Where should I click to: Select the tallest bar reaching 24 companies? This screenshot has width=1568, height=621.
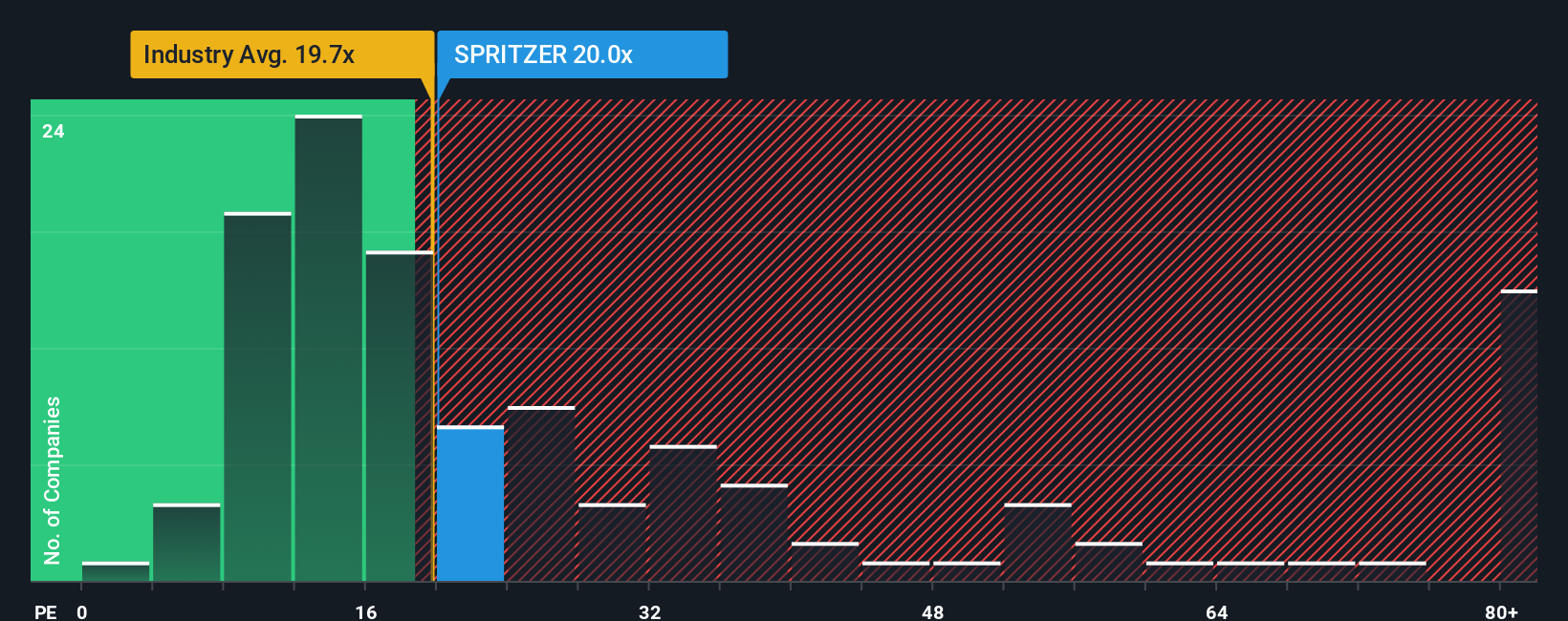pyautogui.click(x=329, y=348)
